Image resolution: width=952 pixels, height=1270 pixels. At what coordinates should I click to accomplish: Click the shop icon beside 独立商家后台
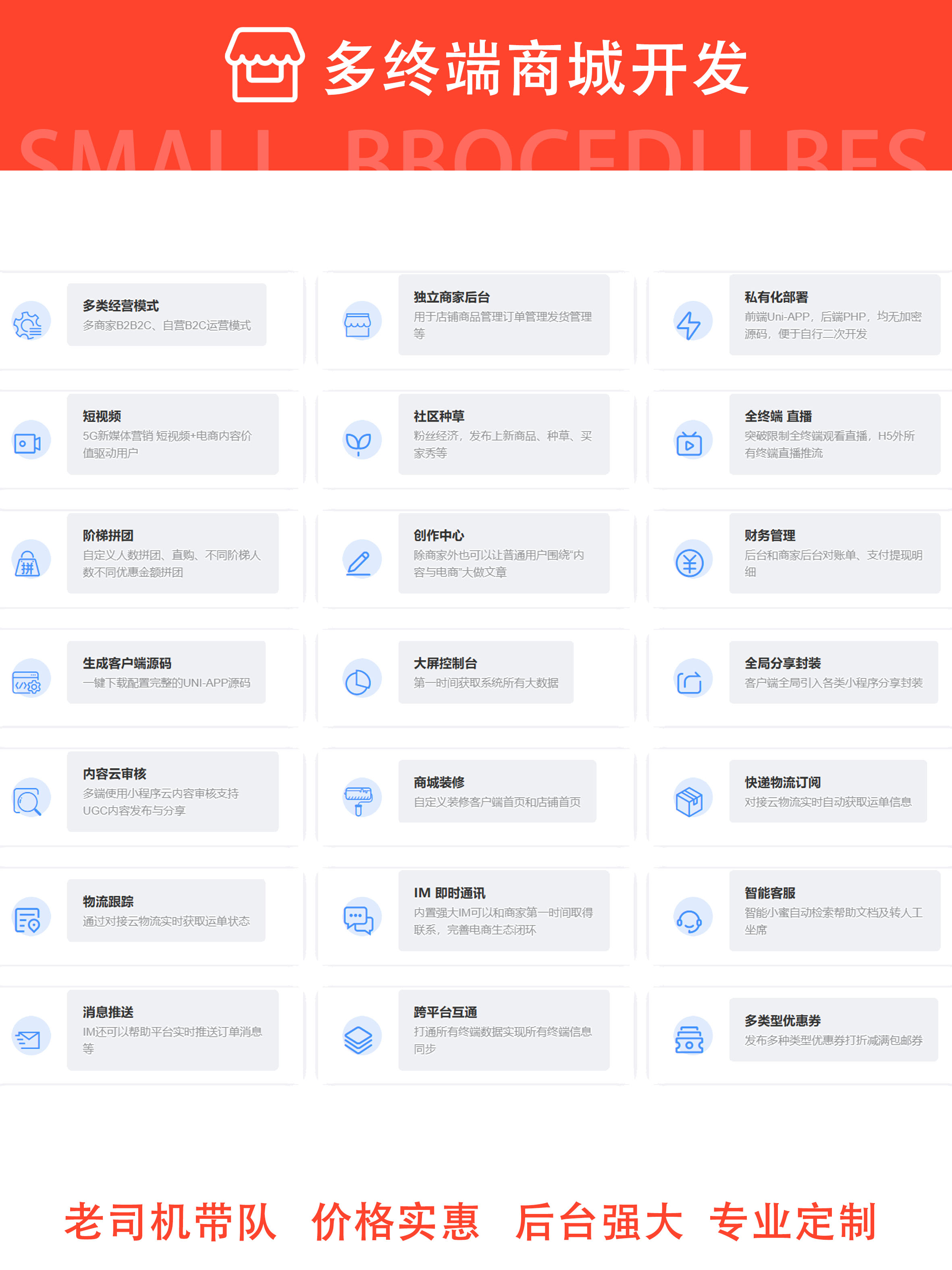click(358, 325)
